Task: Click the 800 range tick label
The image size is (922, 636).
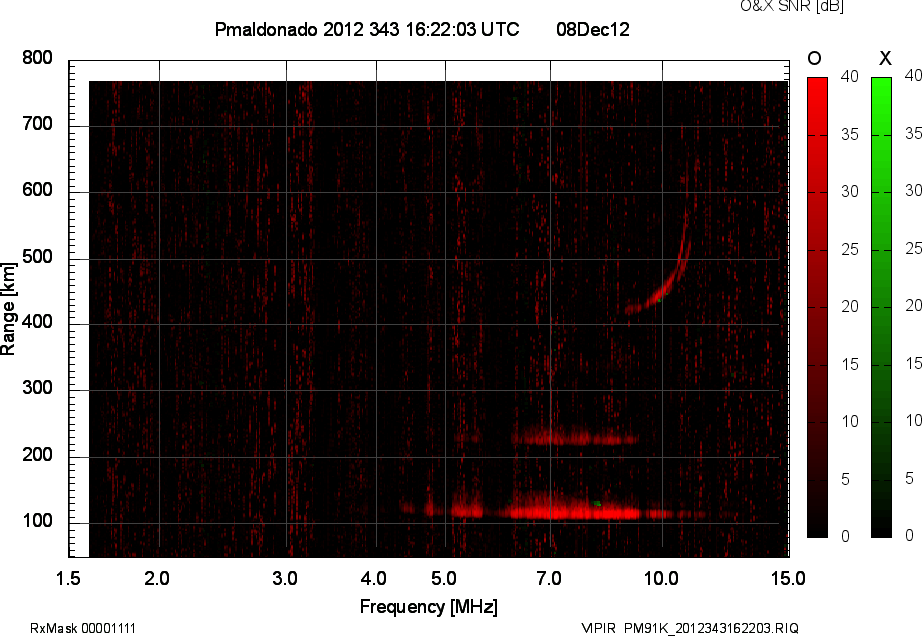Action: 37,58
